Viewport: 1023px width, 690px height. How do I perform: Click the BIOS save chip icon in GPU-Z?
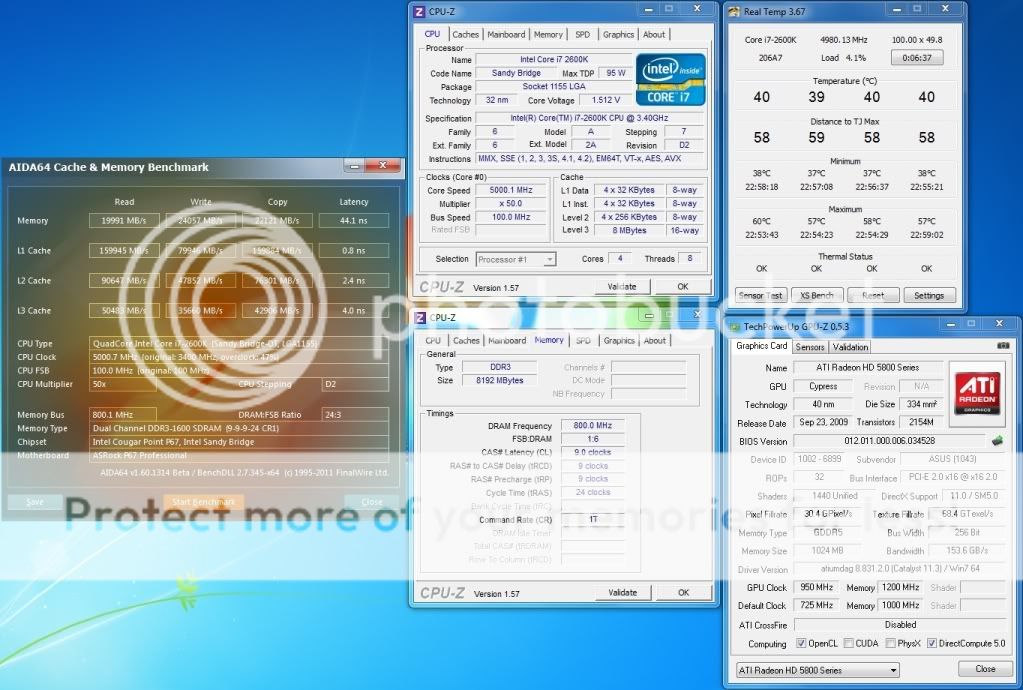click(x=997, y=441)
